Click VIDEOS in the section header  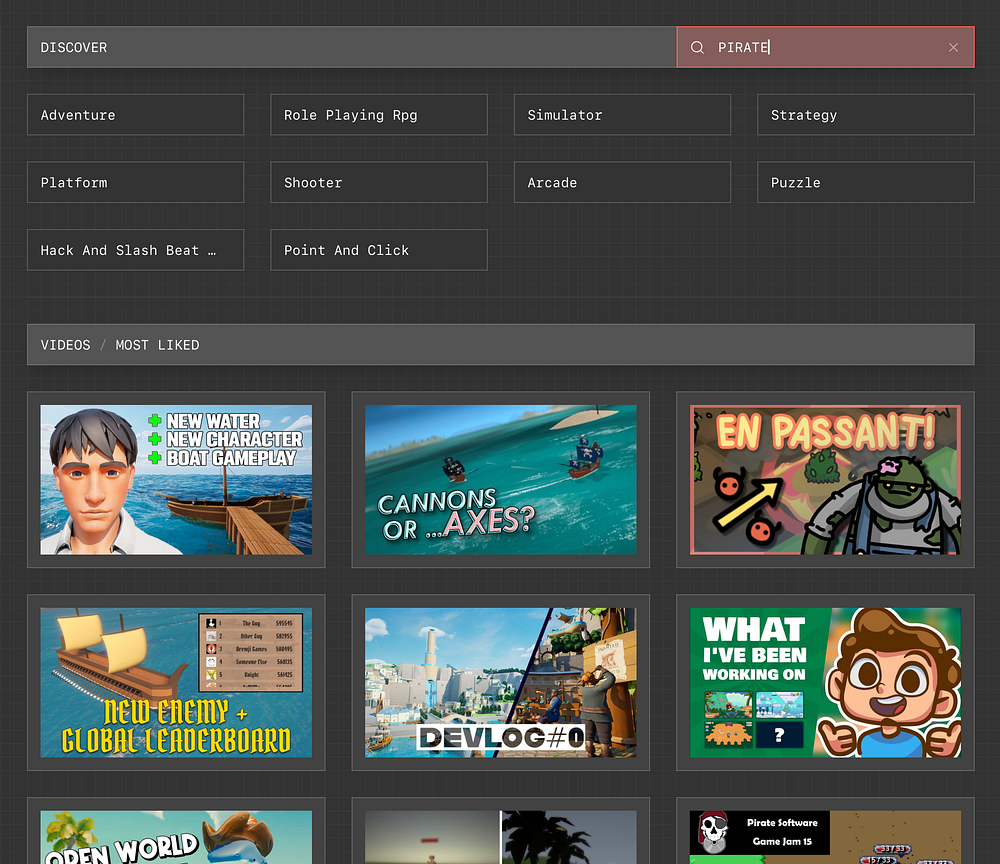(x=66, y=345)
